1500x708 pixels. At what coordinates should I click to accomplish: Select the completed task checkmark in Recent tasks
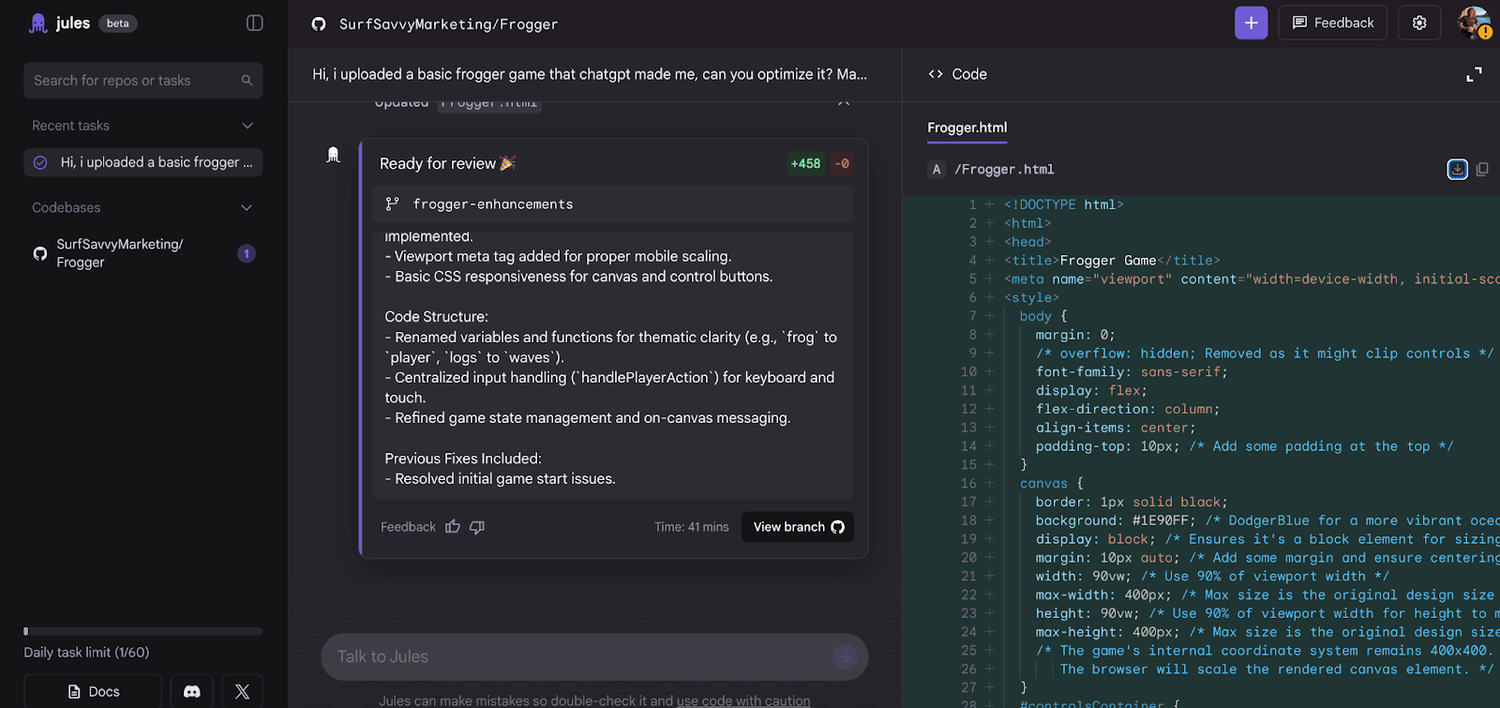click(40, 162)
